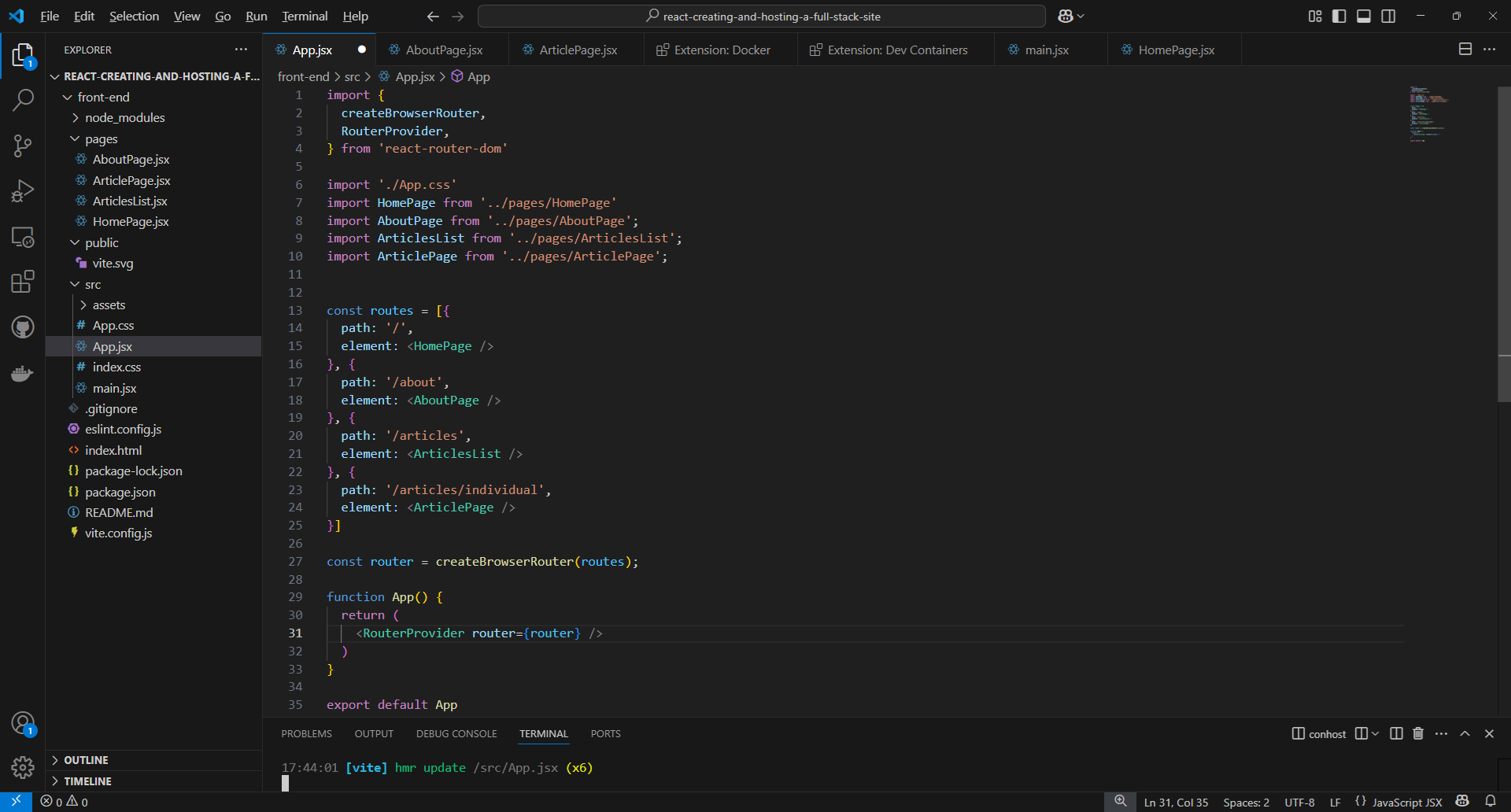Open panel Views and More Actions ellipsis

pyautogui.click(x=1441, y=733)
